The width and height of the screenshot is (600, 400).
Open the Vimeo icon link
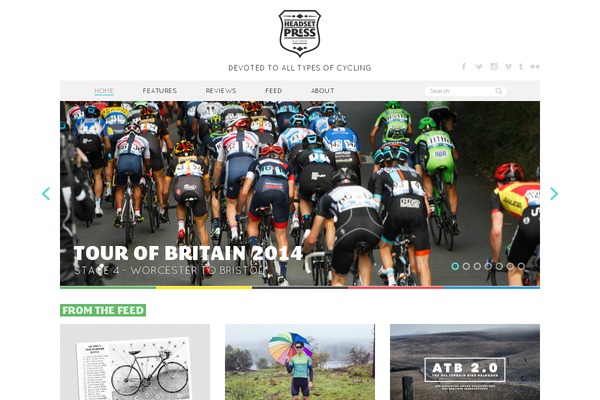[x=508, y=67]
